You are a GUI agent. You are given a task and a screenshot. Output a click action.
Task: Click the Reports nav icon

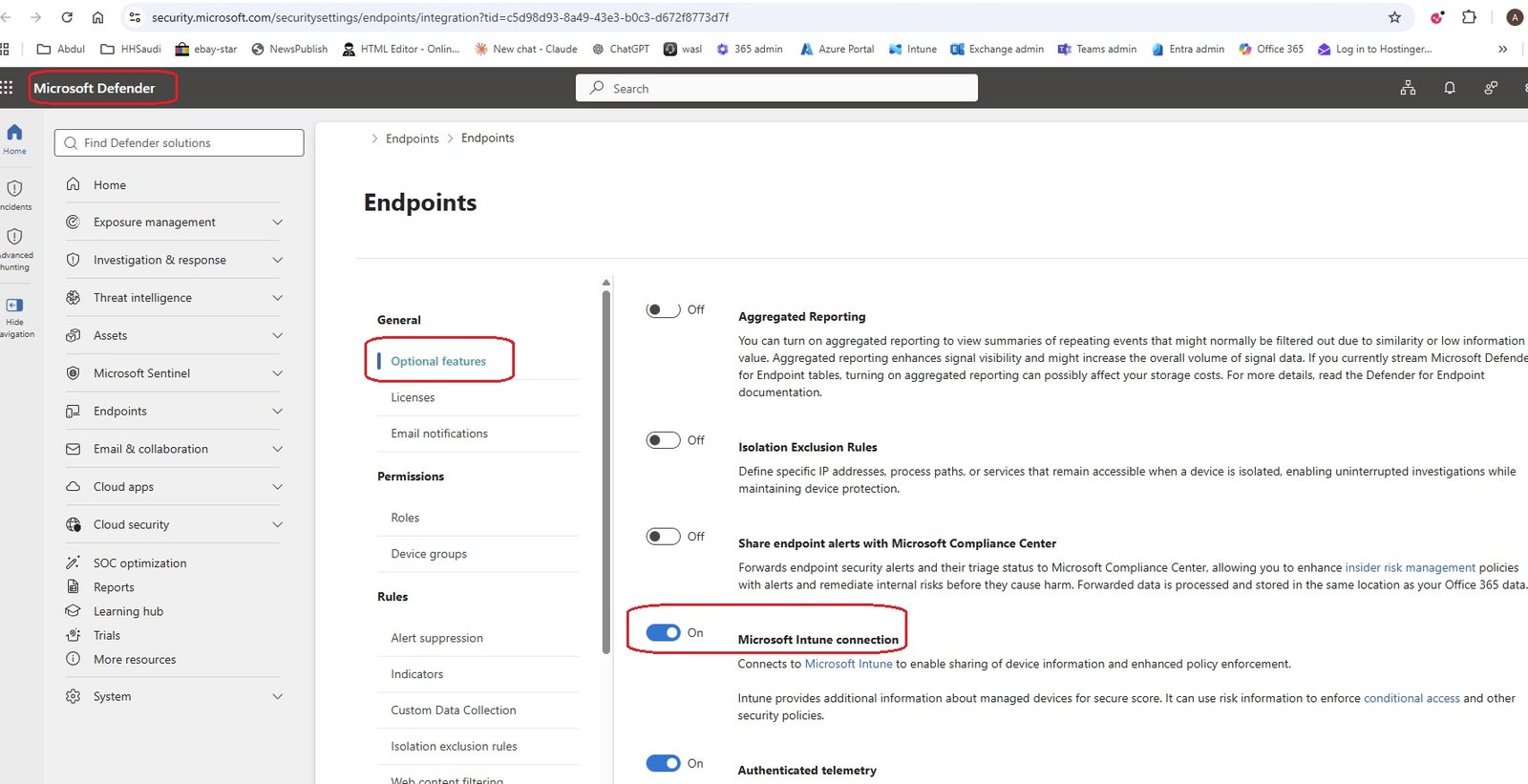(73, 587)
